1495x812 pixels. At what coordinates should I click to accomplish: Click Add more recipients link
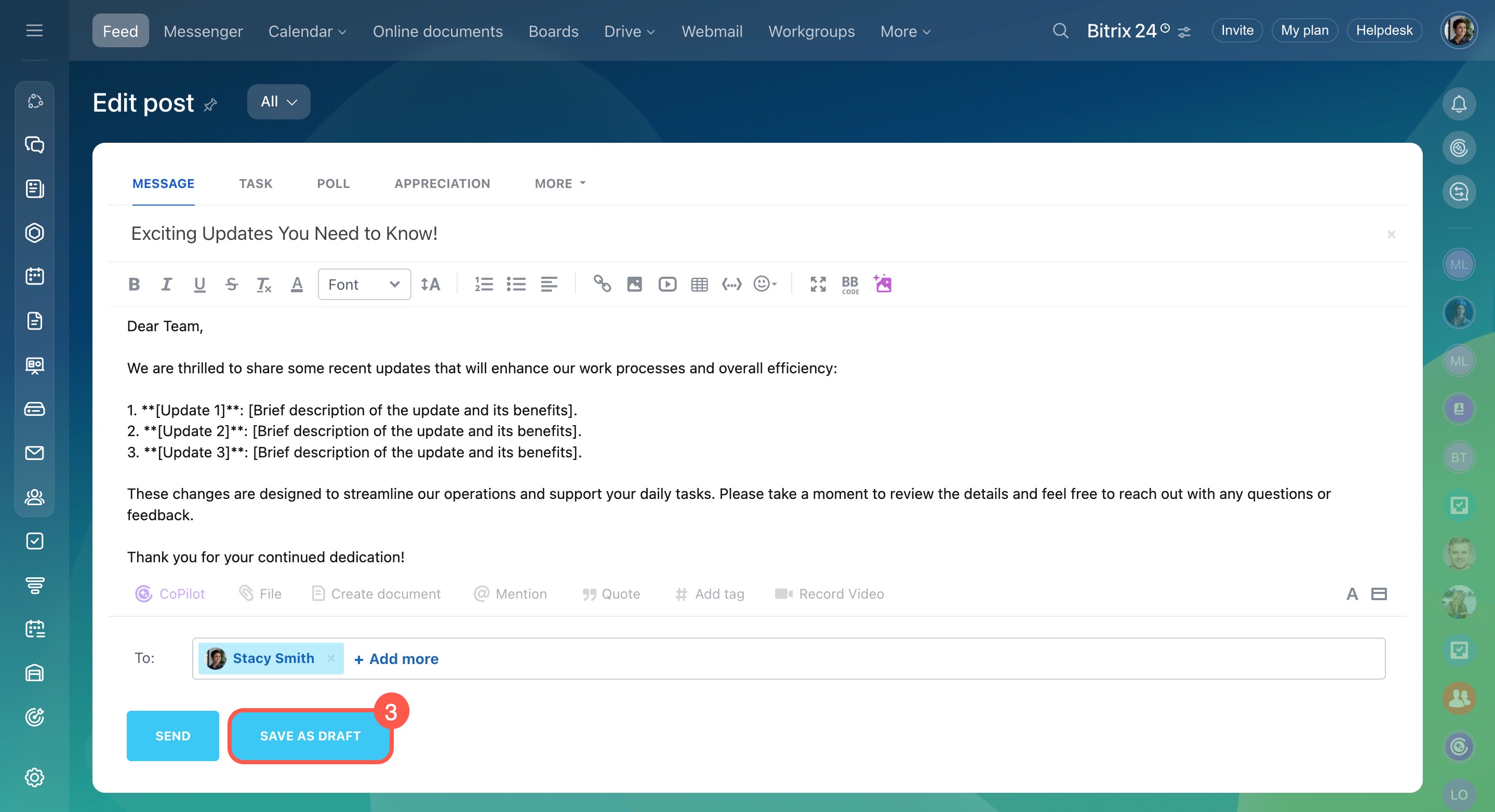[x=397, y=659]
